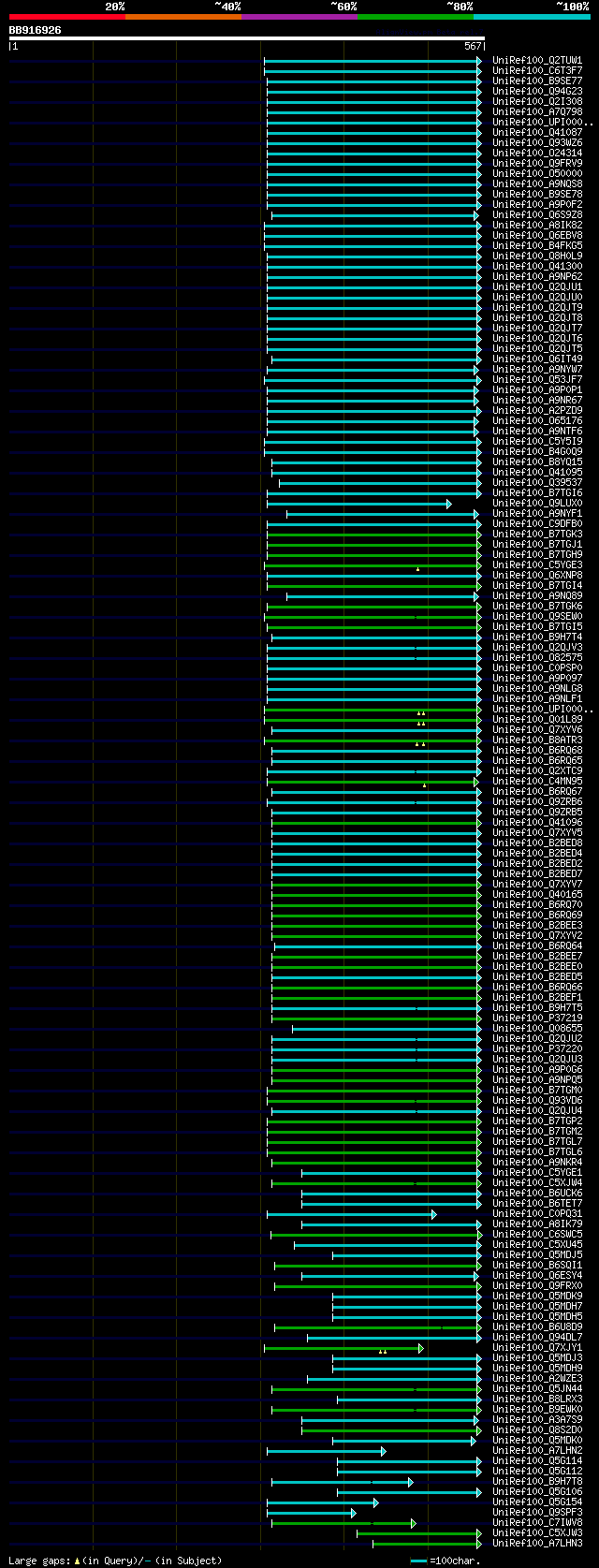Open hit UniRef100_B9SE77
The width and height of the screenshot is (599, 1568).
click(x=537, y=81)
